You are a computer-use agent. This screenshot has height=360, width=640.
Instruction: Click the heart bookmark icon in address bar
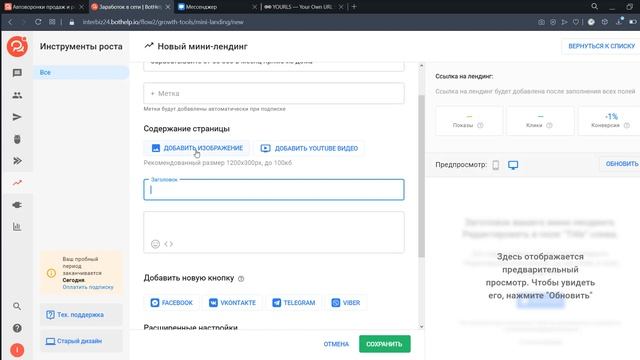(x=576, y=22)
